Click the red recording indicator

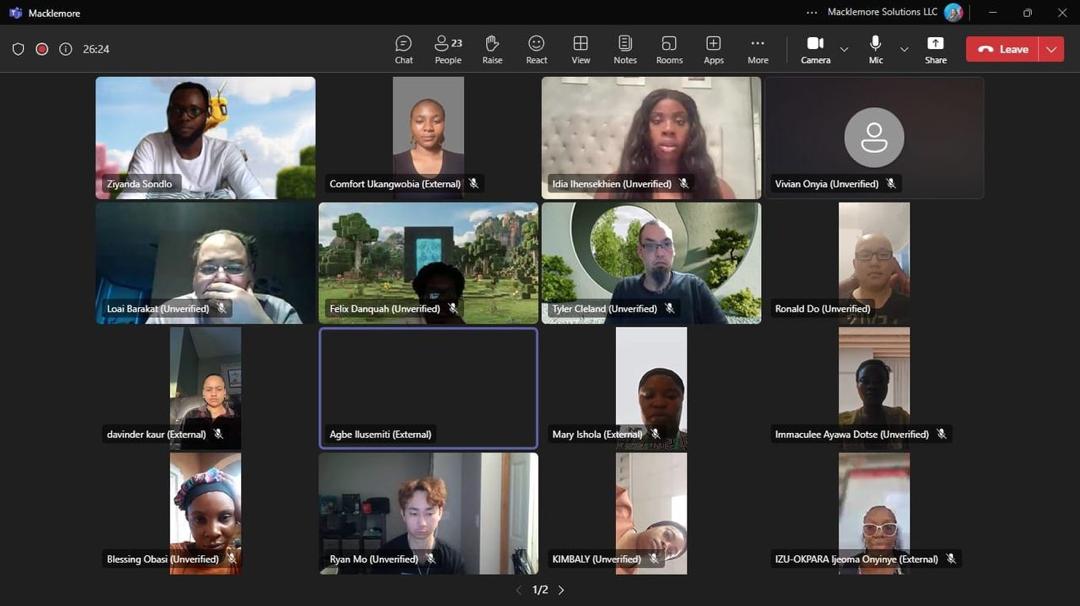(x=42, y=49)
